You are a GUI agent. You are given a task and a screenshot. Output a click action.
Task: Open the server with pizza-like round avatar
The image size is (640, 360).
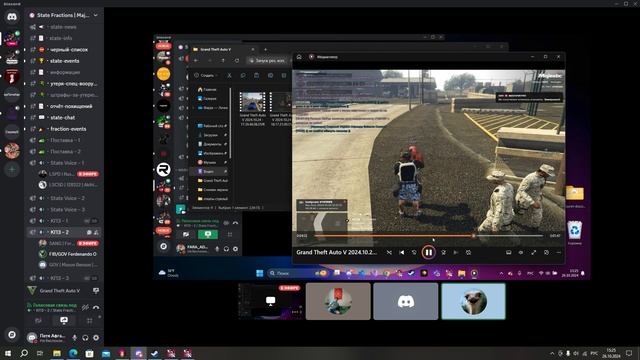[x=12, y=151]
